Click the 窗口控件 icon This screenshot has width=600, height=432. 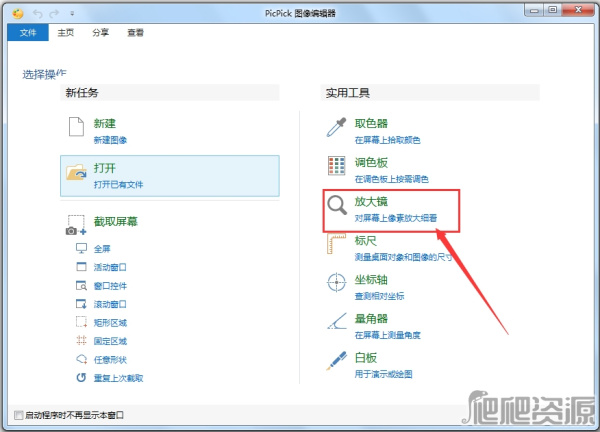tap(81, 285)
